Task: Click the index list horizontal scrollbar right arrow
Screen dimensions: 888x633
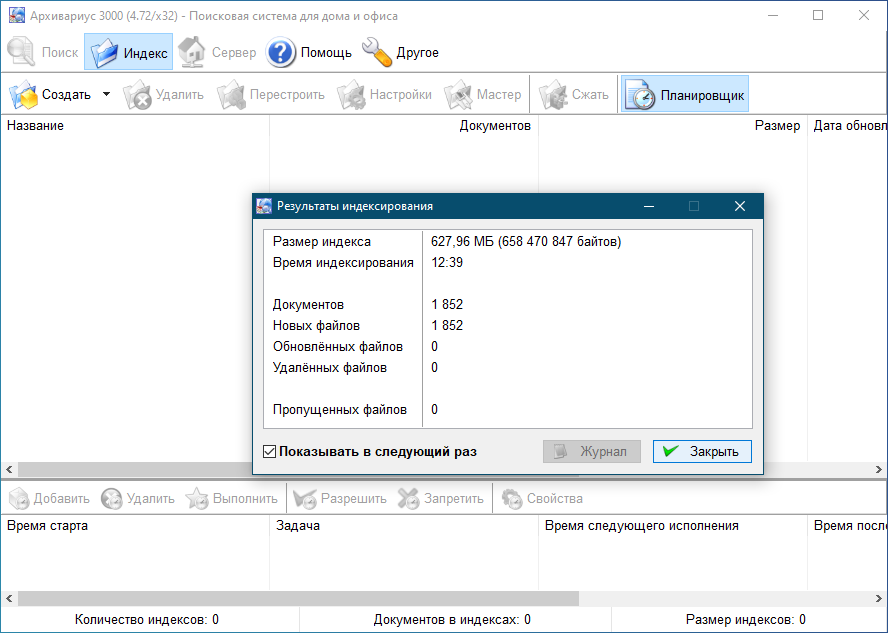Action: (x=879, y=469)
